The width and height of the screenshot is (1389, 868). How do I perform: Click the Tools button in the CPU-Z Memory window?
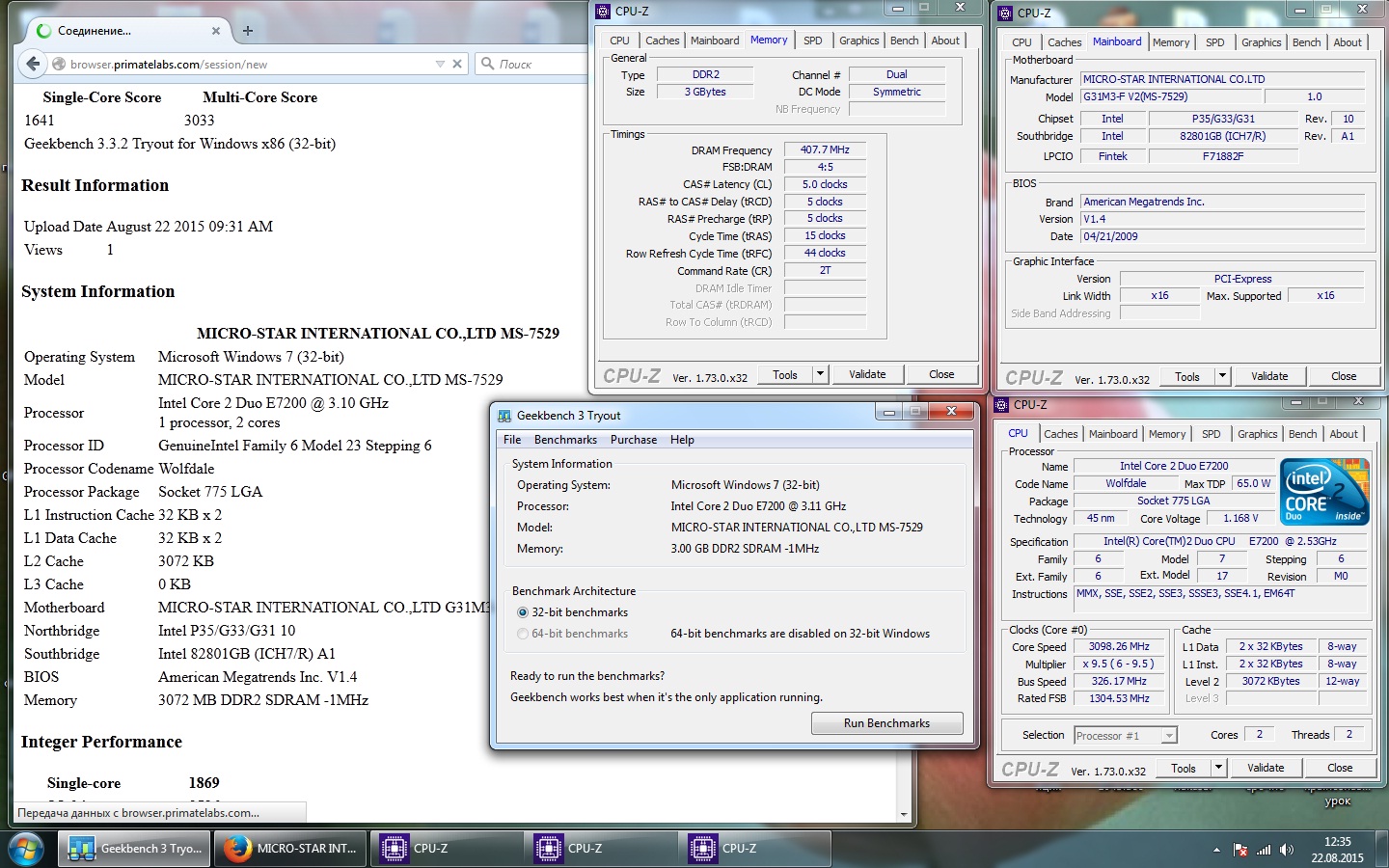785,374
